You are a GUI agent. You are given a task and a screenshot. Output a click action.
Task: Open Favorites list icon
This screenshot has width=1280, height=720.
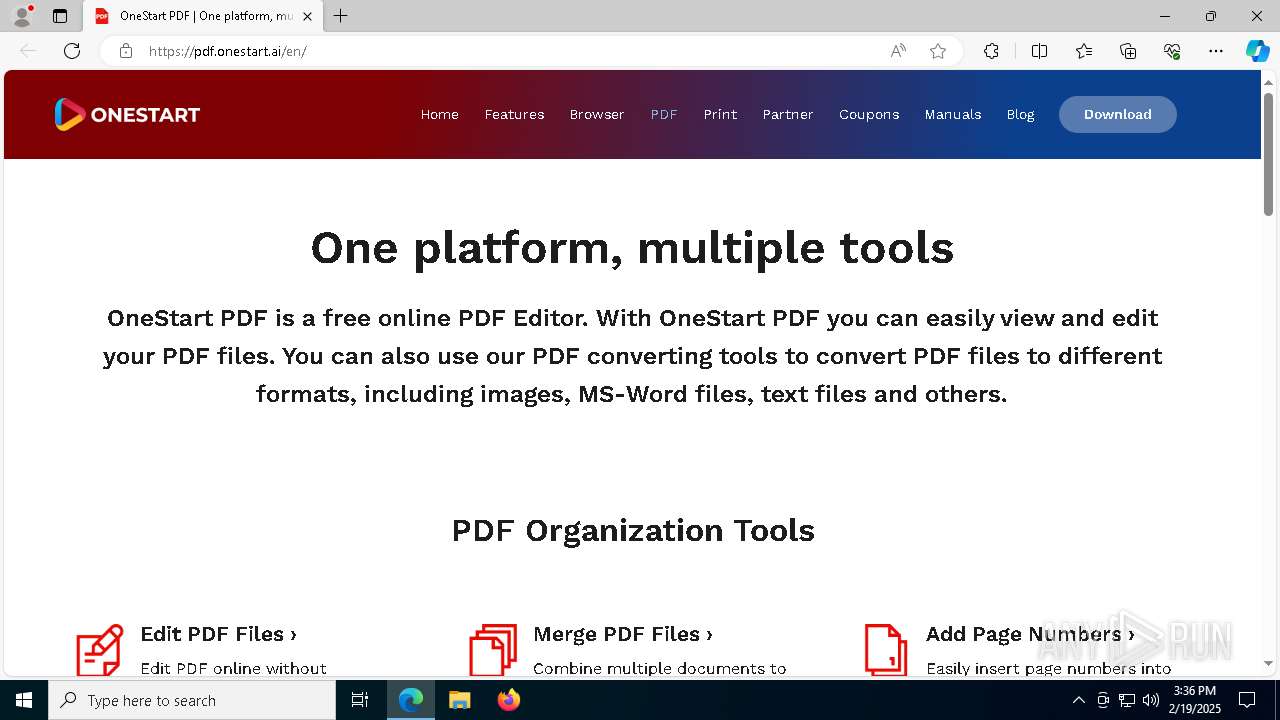point(1084,51)
